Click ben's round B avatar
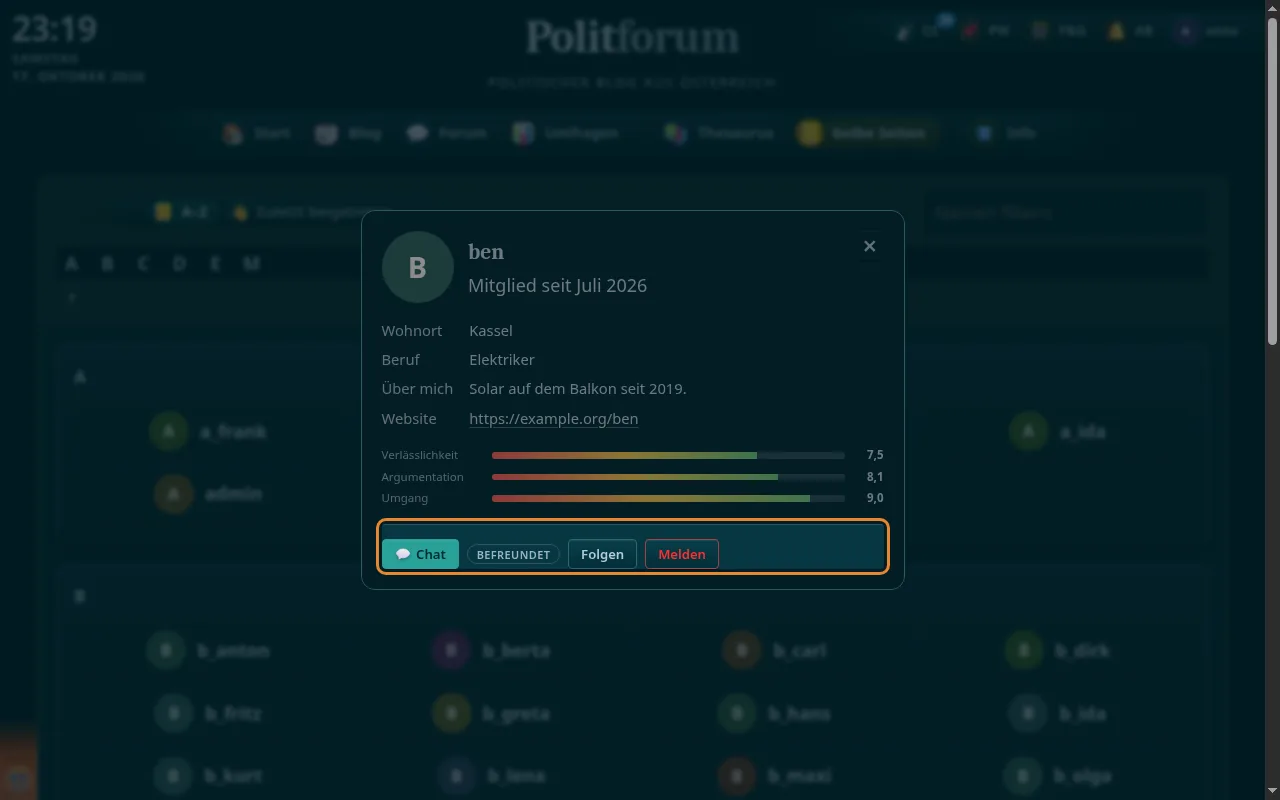This screenshot has width=1280, height=800. pyautogui.click(x=418, y=267)
